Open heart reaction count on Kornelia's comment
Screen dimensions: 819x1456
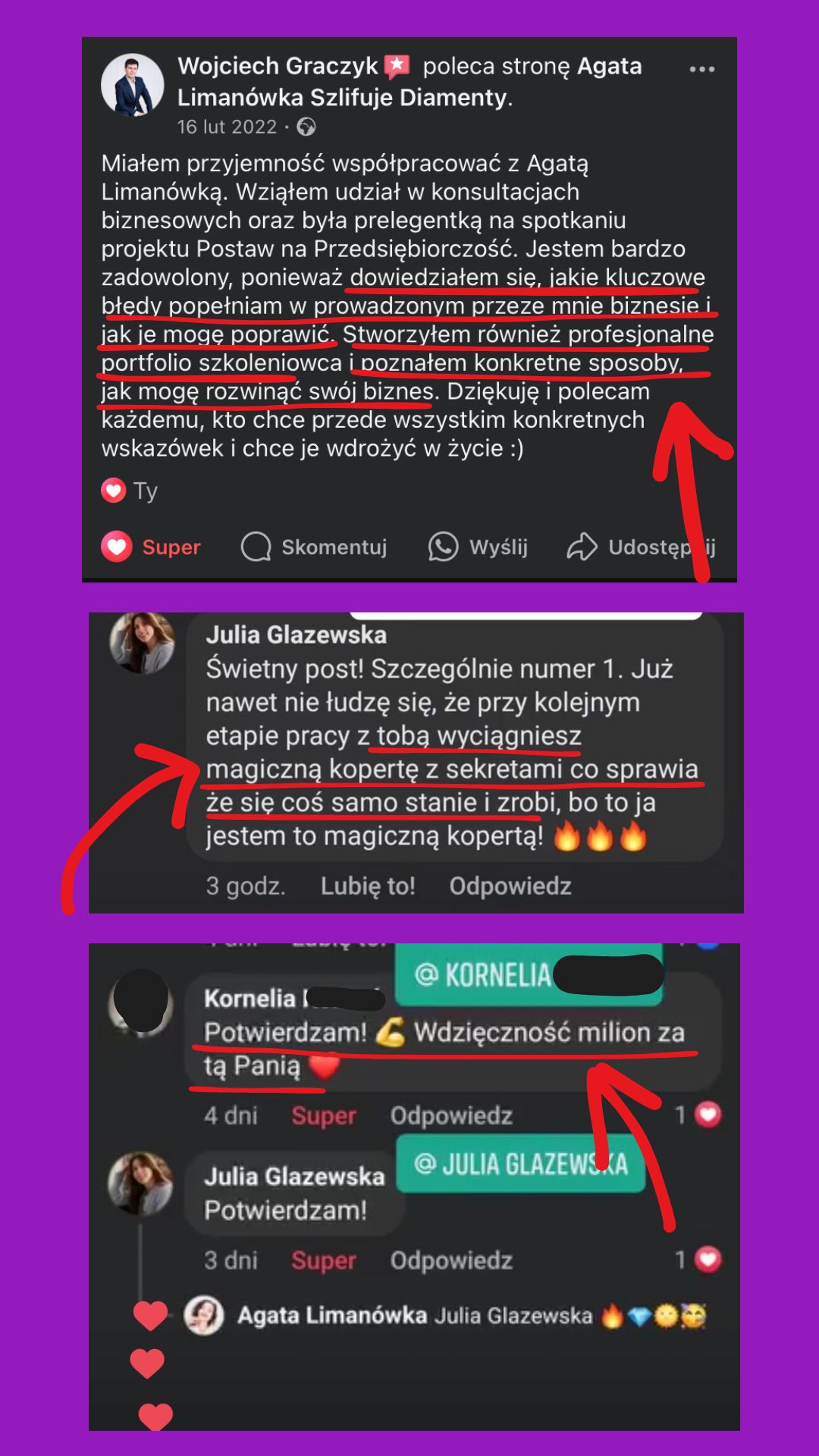pyautogui.click(x=698, y=1115)
